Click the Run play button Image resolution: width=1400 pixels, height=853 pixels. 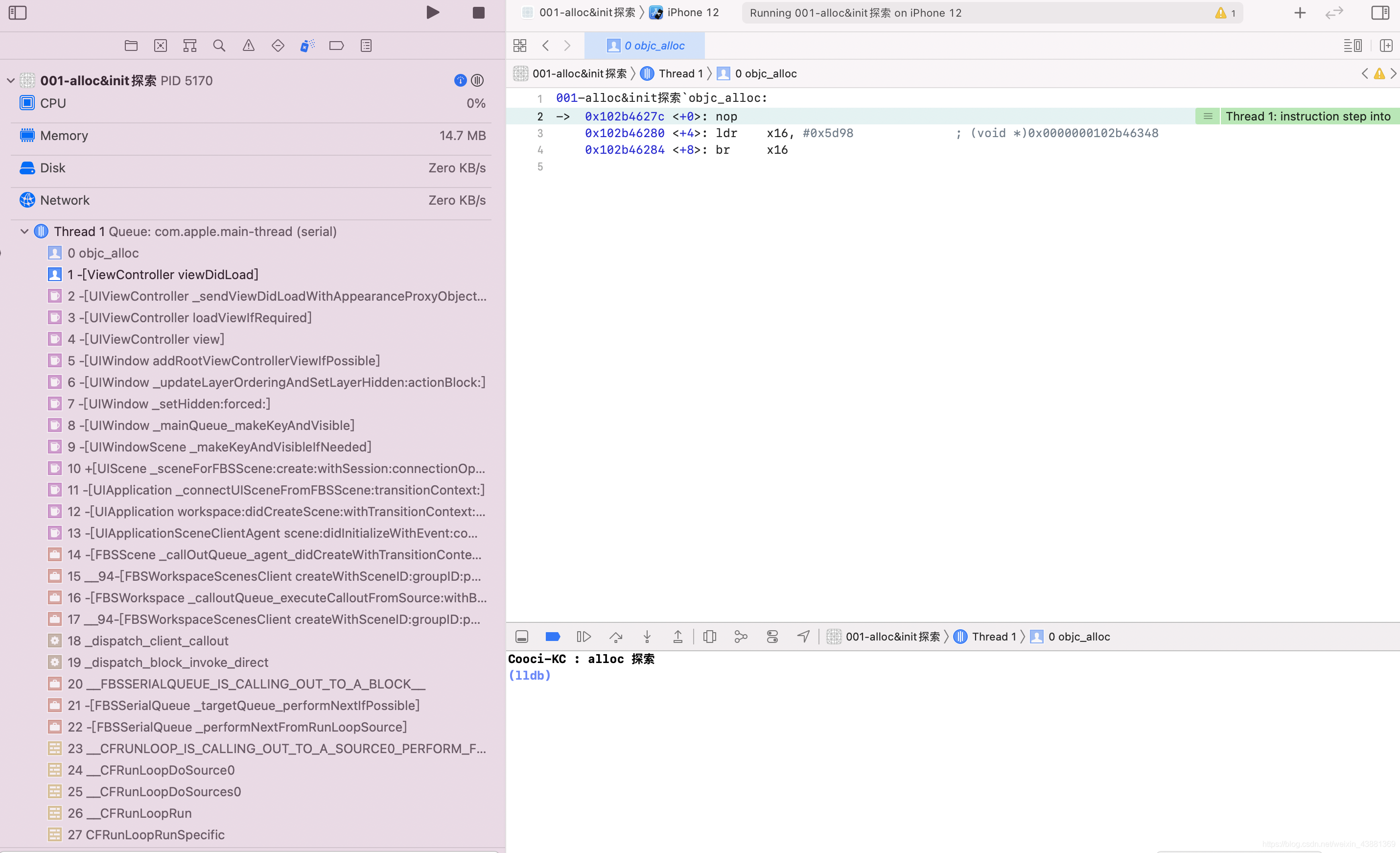433,13
